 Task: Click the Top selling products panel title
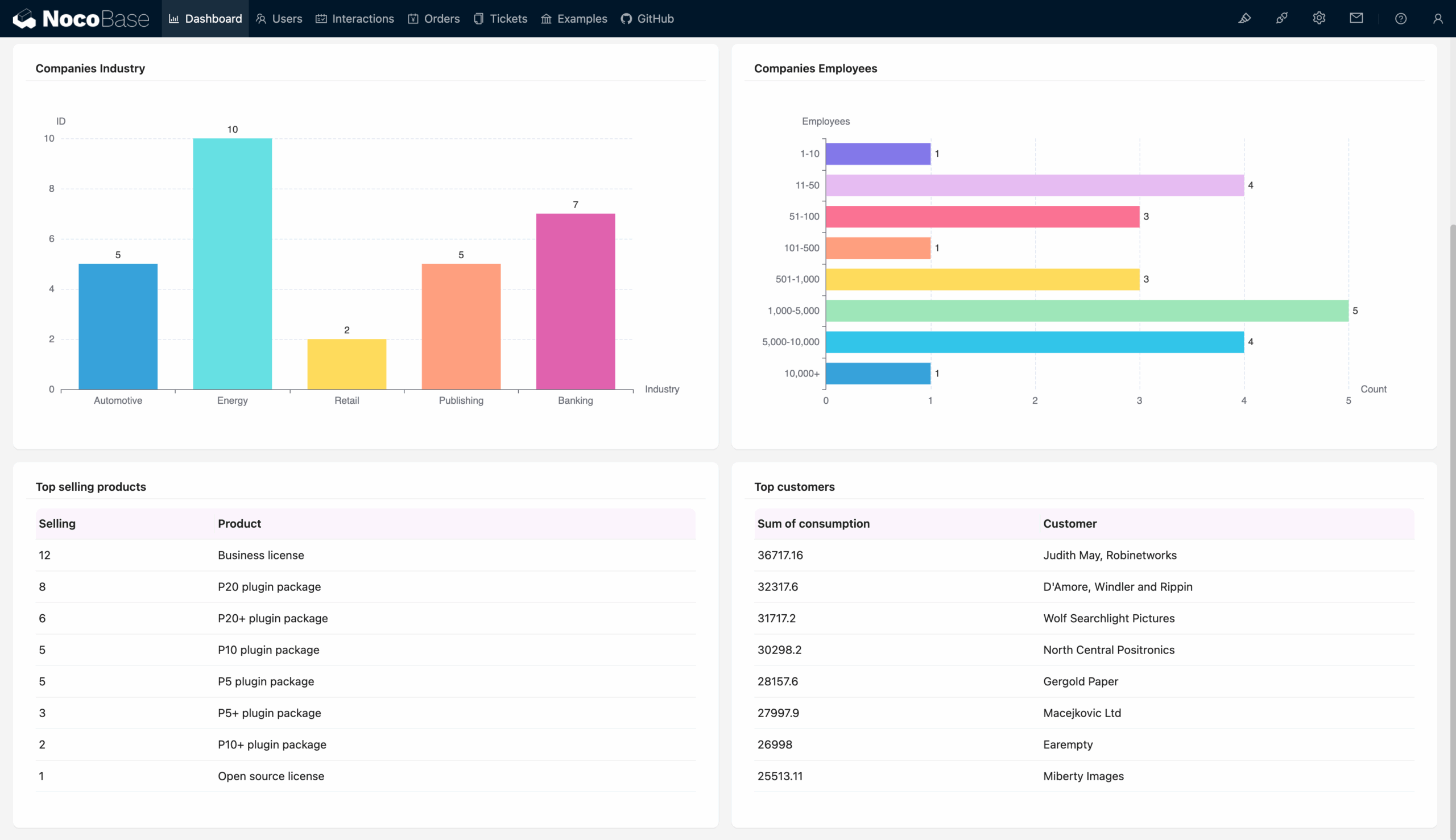coord(90,486)
